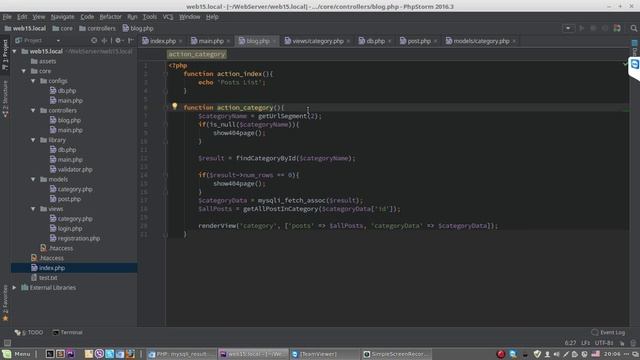Open the TODO tool window
The height and width of the screenshot is (360, 640).
(x=29, y=332)
